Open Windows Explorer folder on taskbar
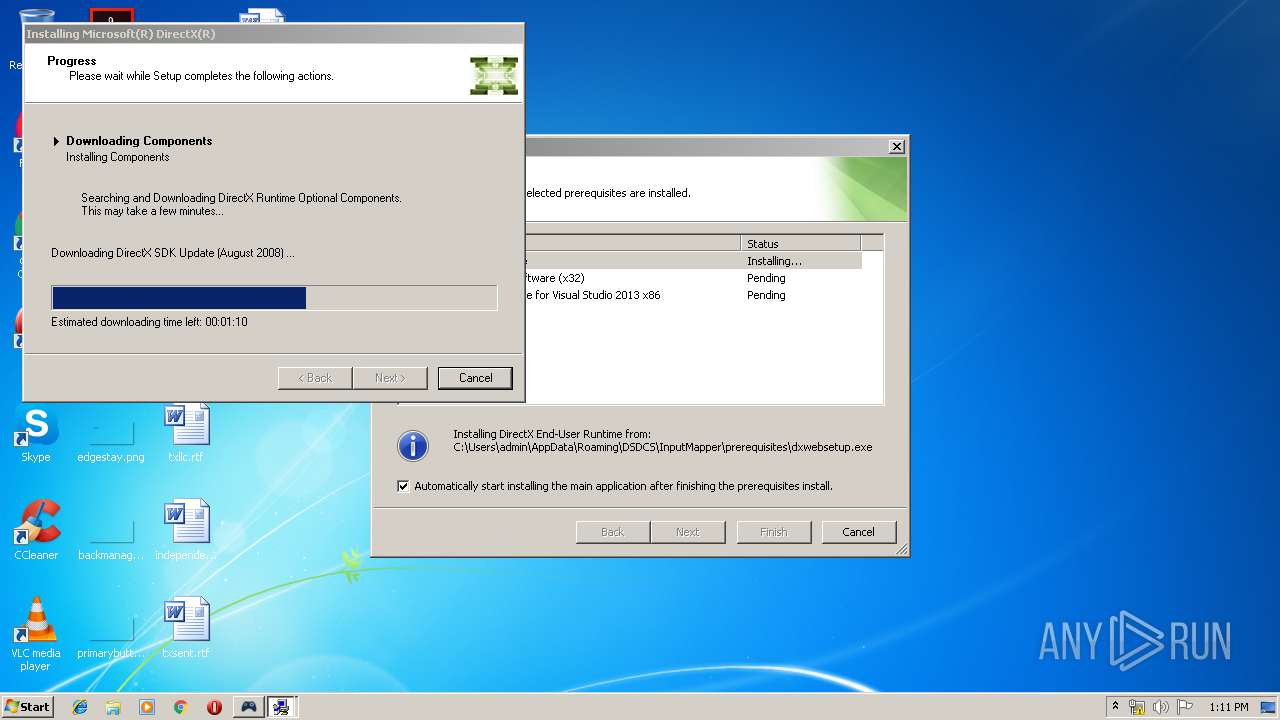Screen dimensions: 1280x720 pyautogui.click(x=113, y=707)
